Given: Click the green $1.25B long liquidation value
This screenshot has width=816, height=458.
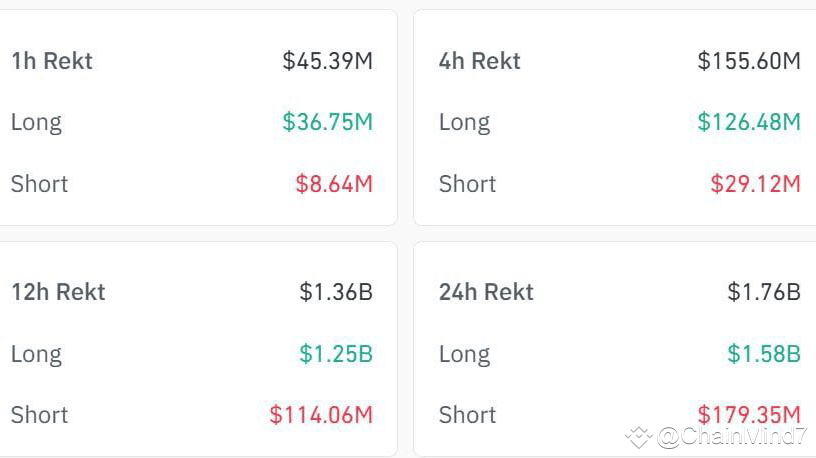Looking at the screenshot, I should [x=336, y=354].
